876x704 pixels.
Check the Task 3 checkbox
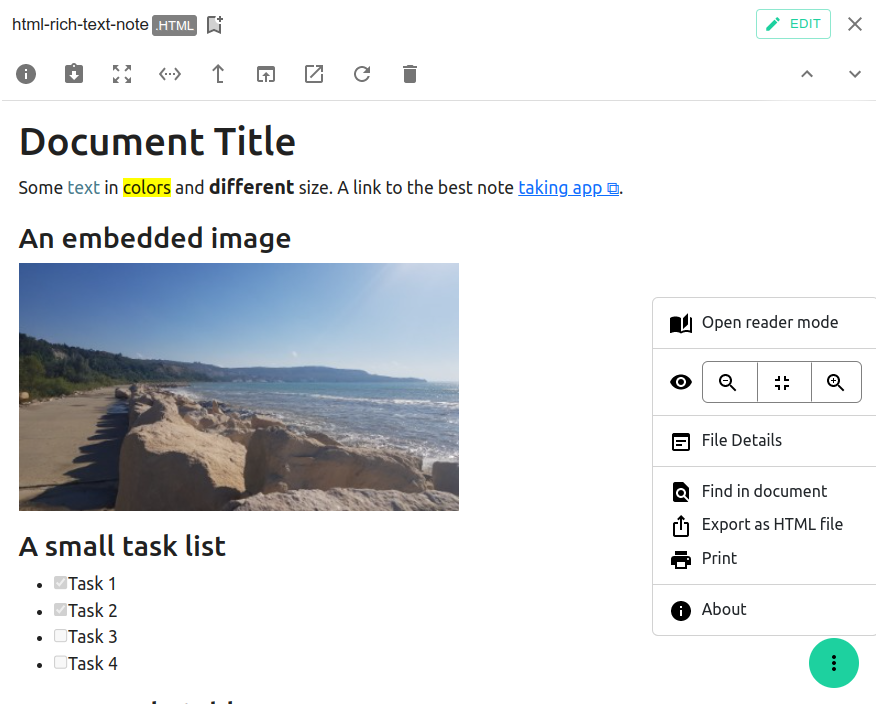(60, 636)
